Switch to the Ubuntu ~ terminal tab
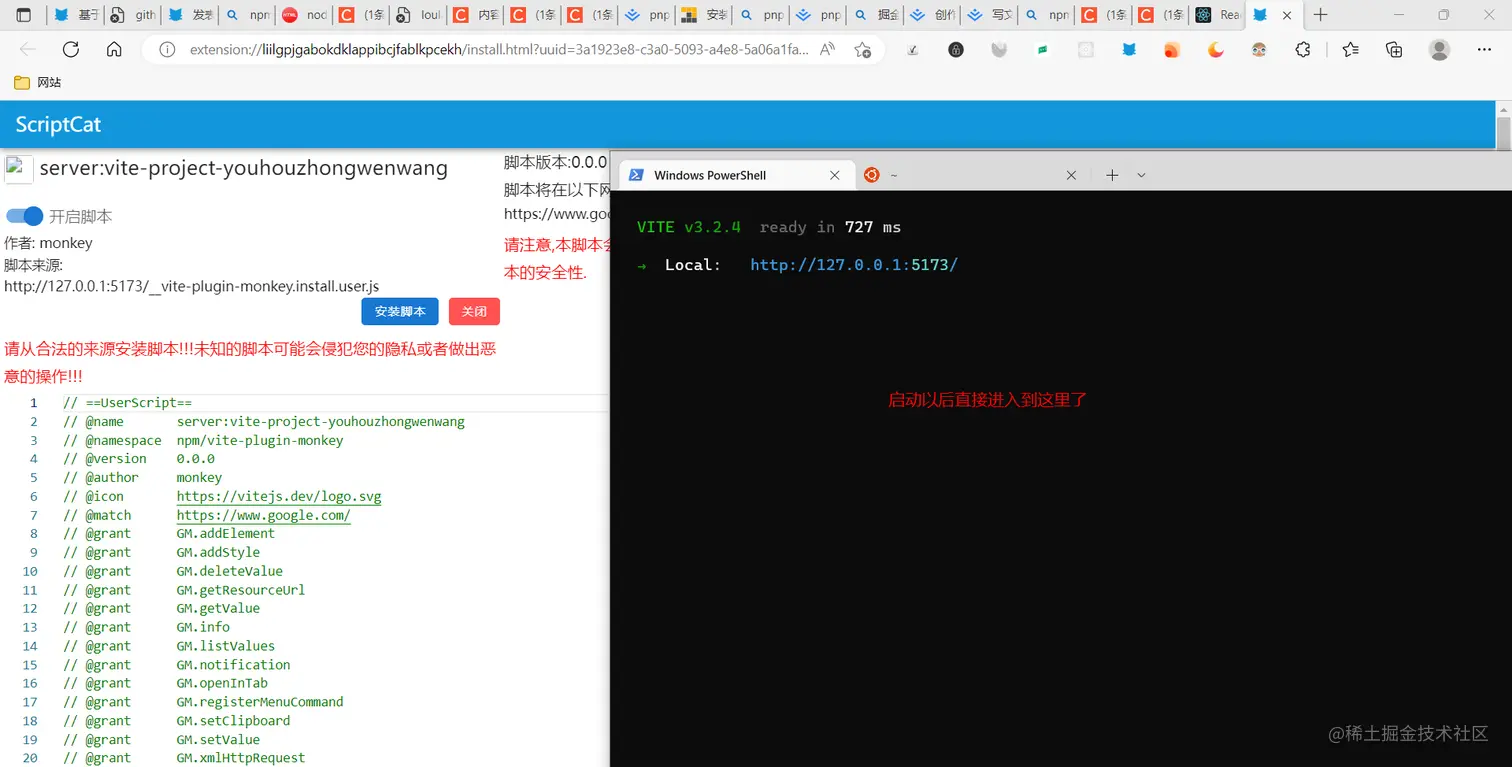The width and height of the screenshot is (1512, 767). (x=970, y=175)
